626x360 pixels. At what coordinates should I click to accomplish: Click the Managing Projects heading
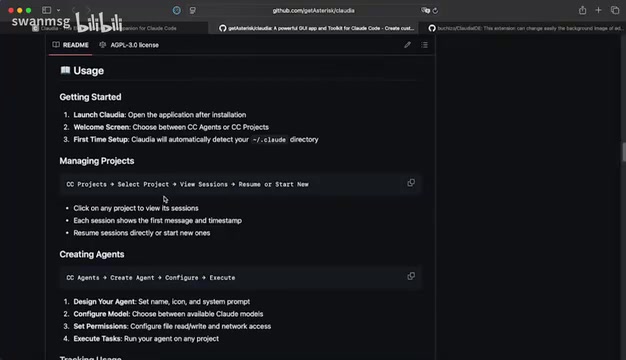click(x=97, y=161)
